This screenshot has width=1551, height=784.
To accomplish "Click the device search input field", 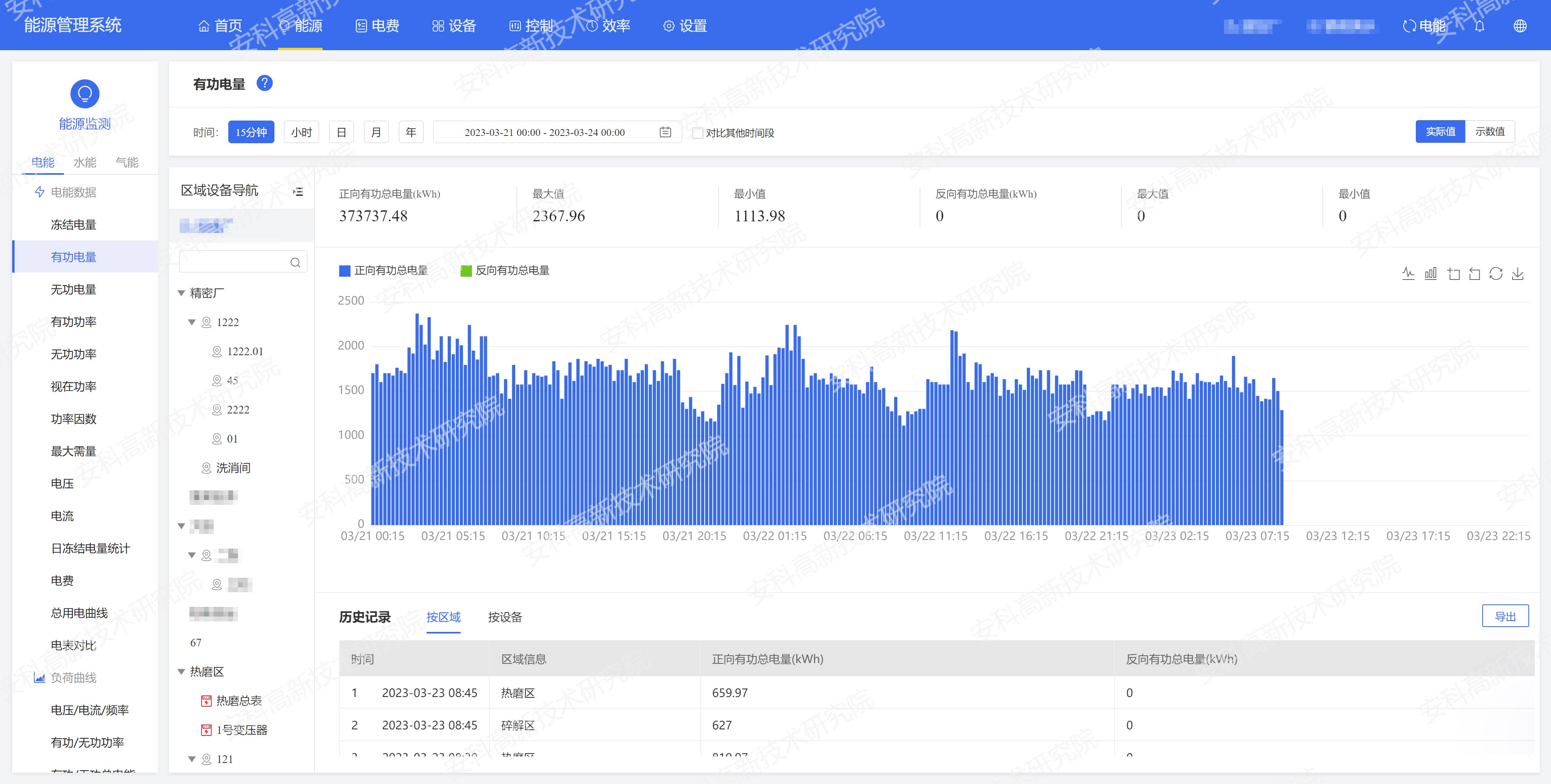I will coord(243,262).
